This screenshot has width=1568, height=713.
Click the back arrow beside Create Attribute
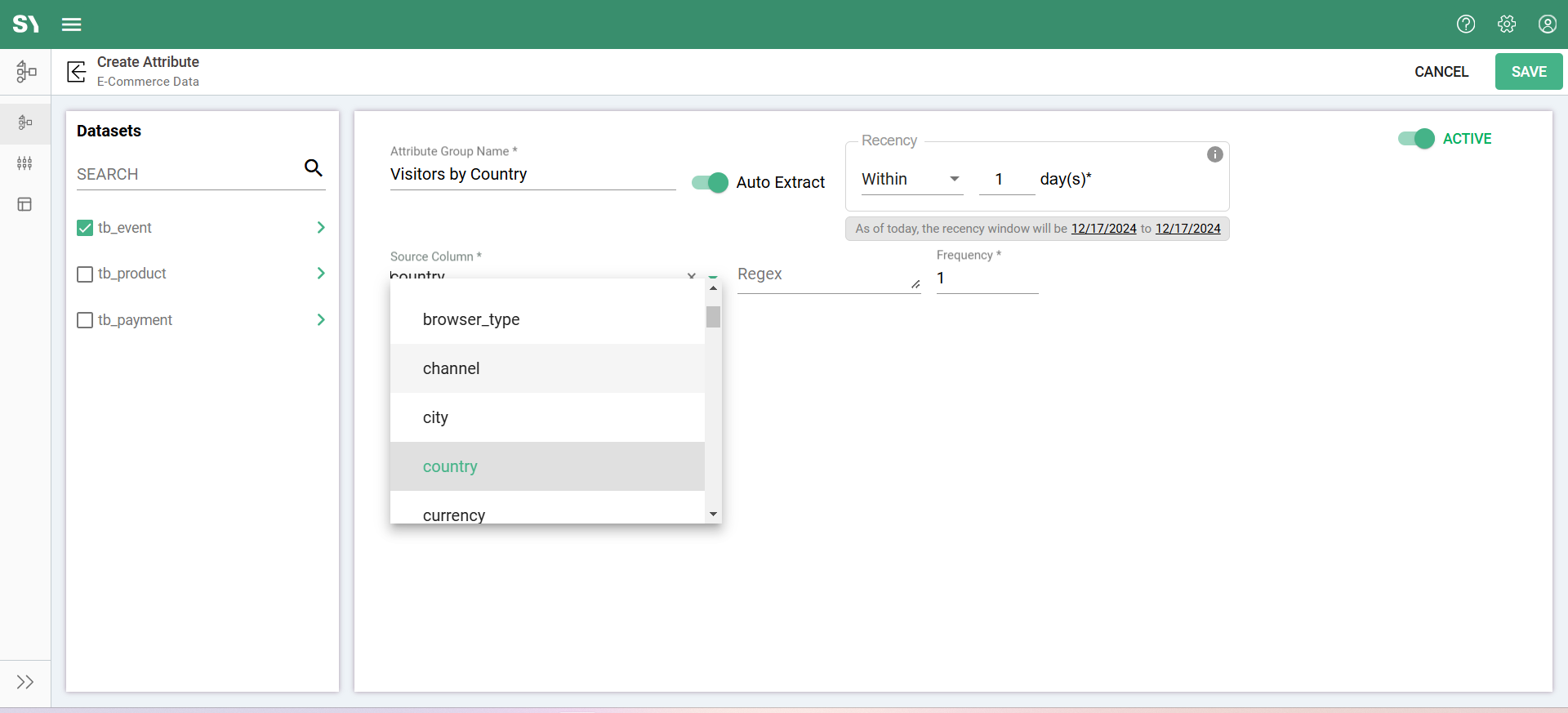(77, 72)
